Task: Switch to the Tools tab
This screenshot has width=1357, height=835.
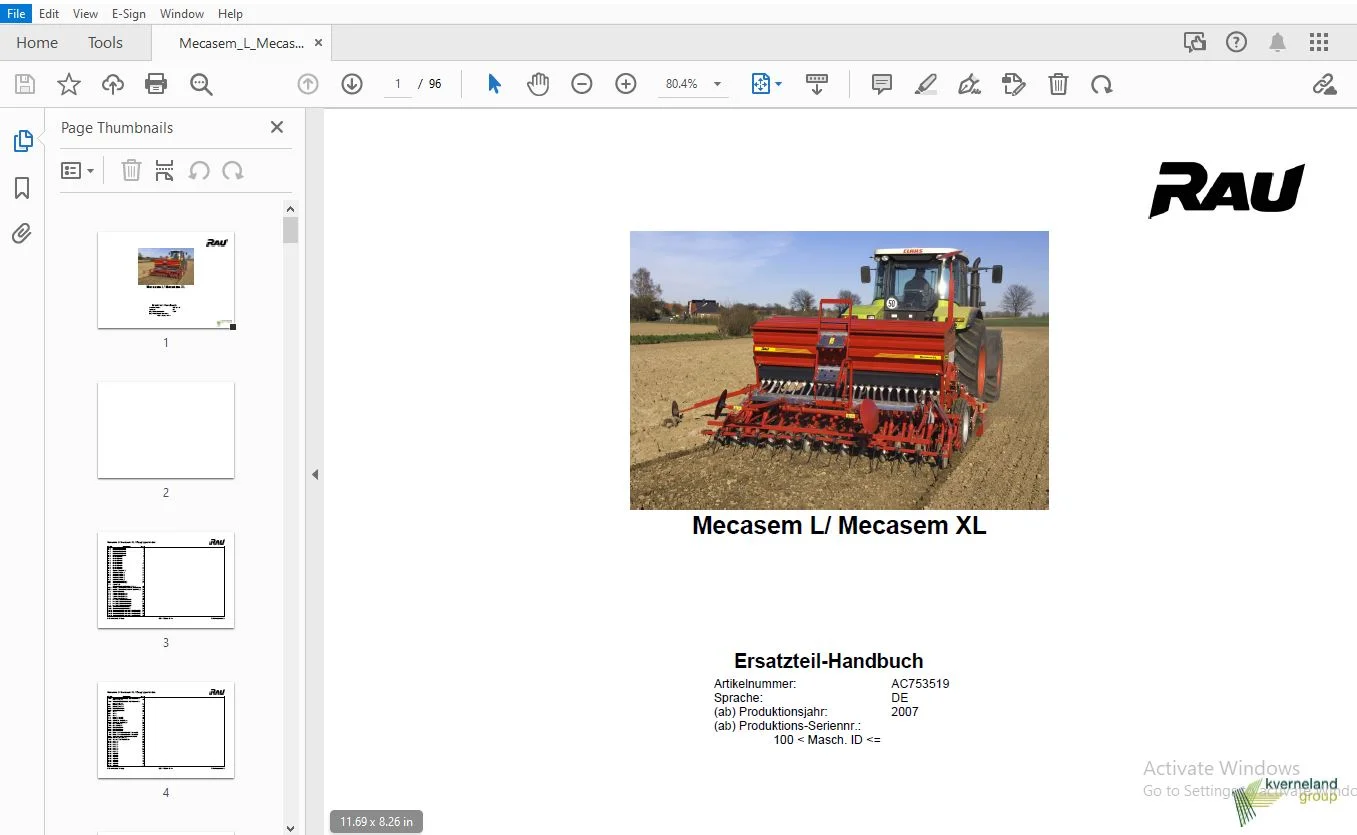Action: 105,42
